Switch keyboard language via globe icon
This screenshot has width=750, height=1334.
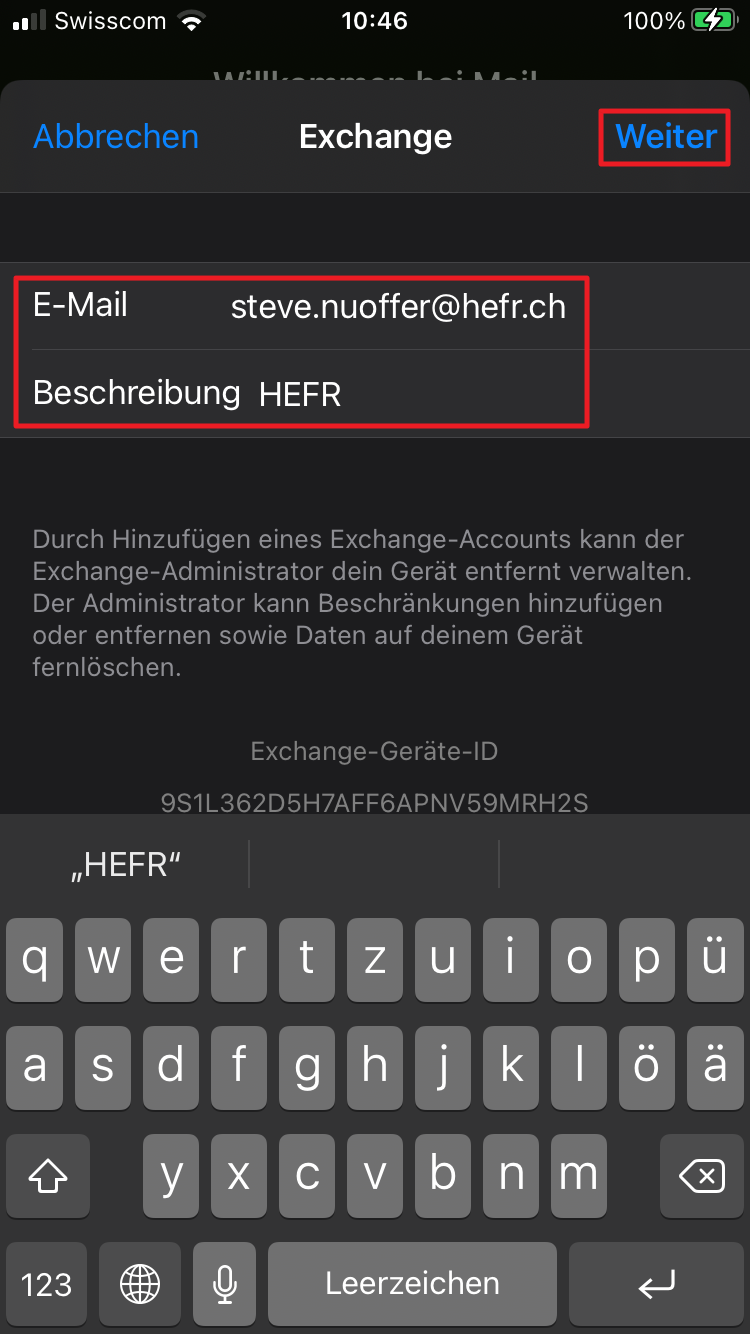tap(139, 1284)
